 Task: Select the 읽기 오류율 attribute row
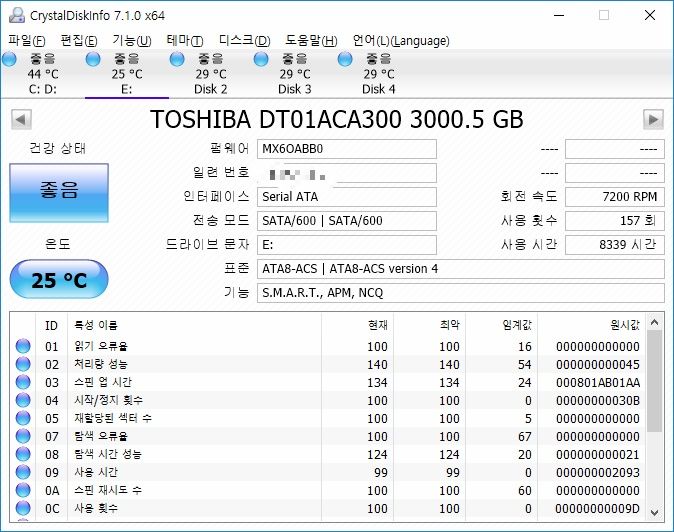click(328, 346)
